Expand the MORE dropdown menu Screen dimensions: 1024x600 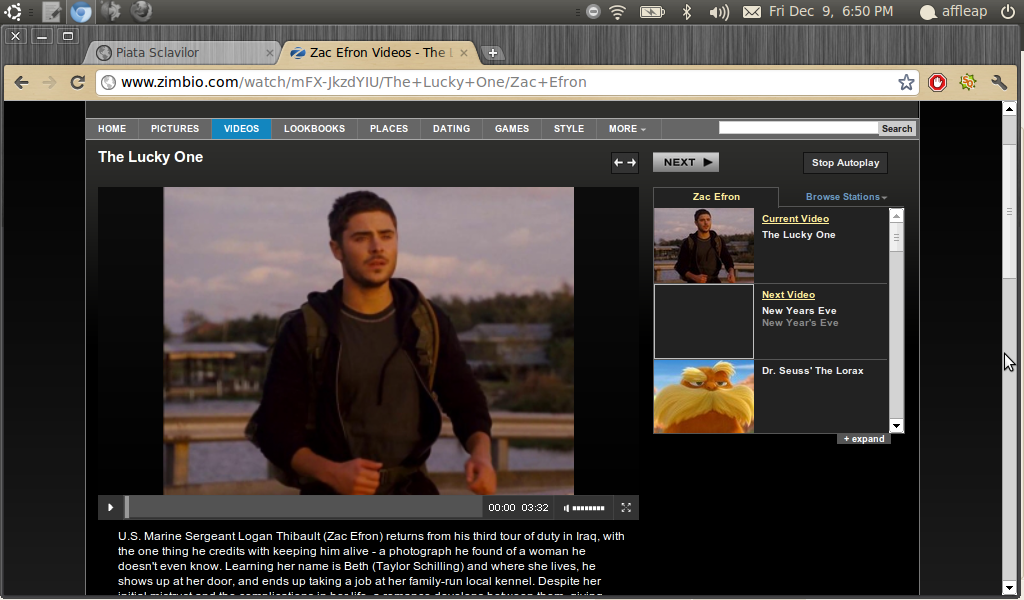coord(627,129)
